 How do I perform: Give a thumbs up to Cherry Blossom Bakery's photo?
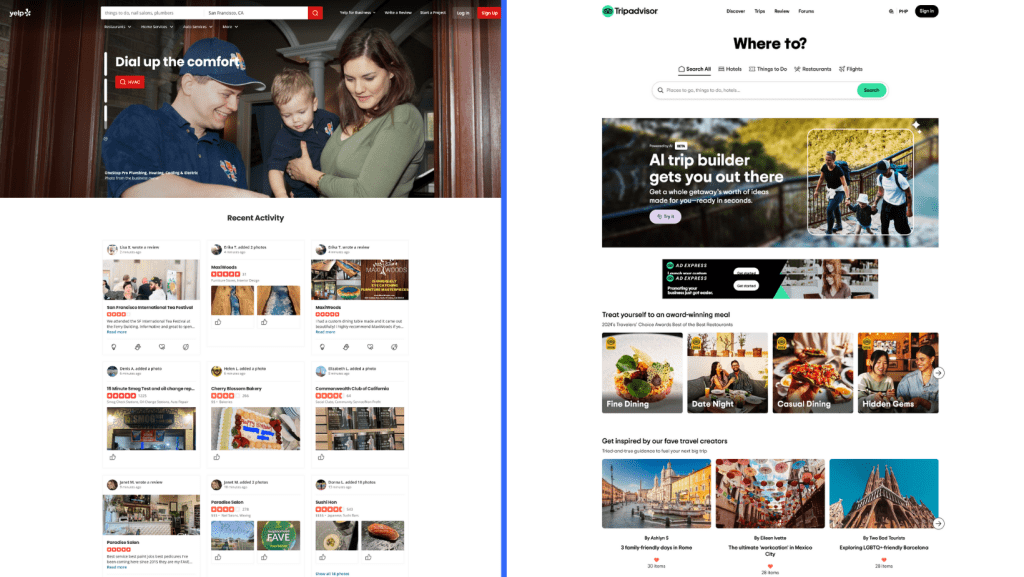217,457
